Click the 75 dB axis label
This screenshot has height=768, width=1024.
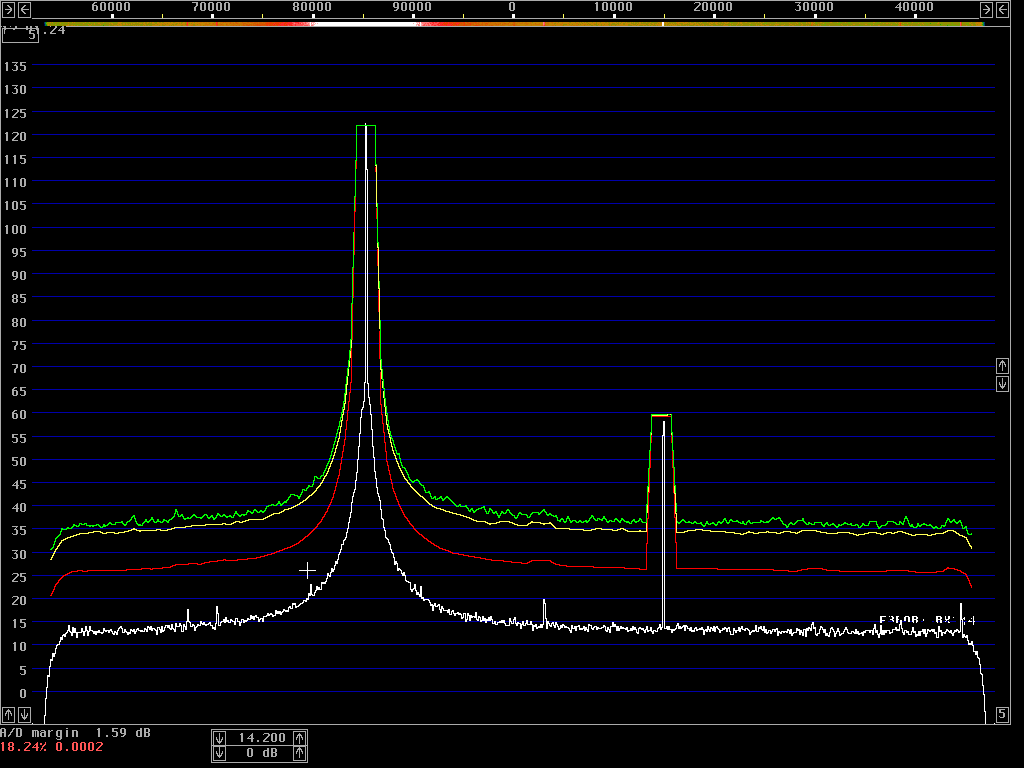[19, 345]
